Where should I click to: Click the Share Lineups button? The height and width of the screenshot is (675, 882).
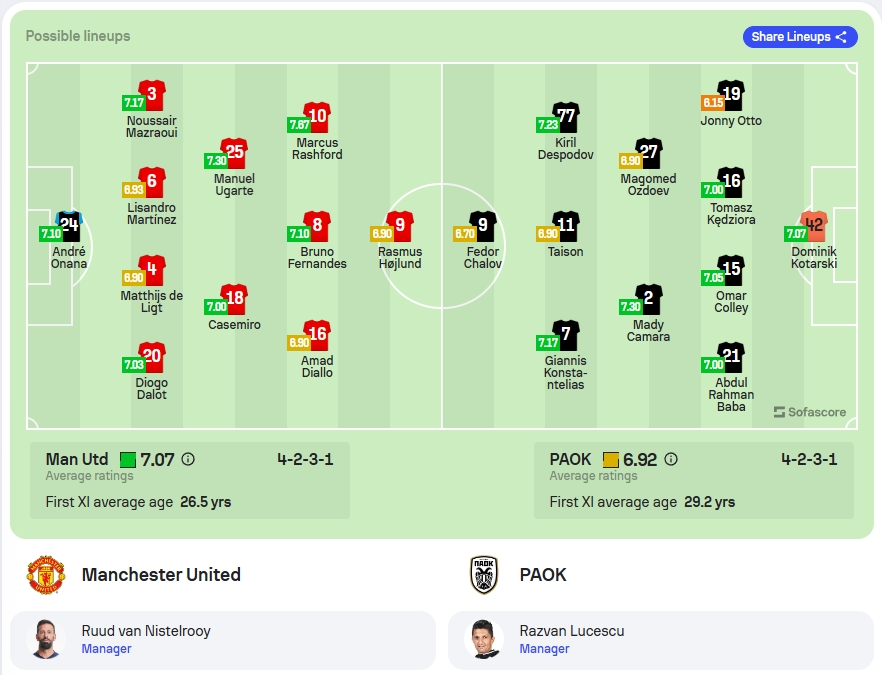pyautogui.click(x=800, y=37)
